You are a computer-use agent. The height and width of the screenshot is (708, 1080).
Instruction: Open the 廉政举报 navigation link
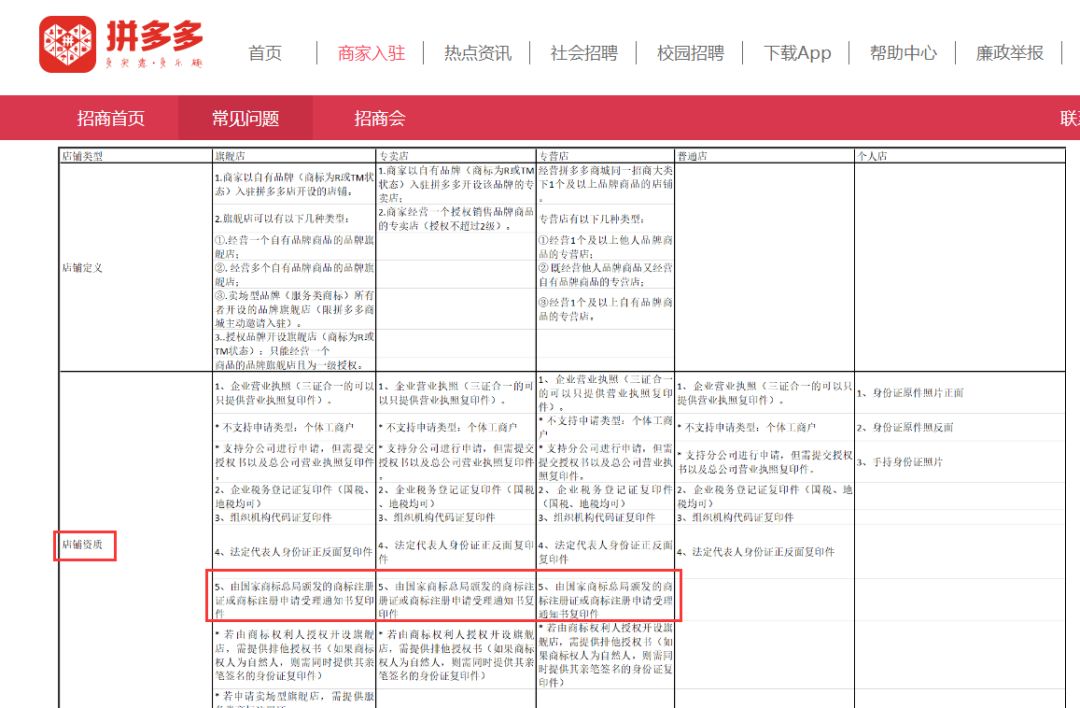coord(1010,53)
